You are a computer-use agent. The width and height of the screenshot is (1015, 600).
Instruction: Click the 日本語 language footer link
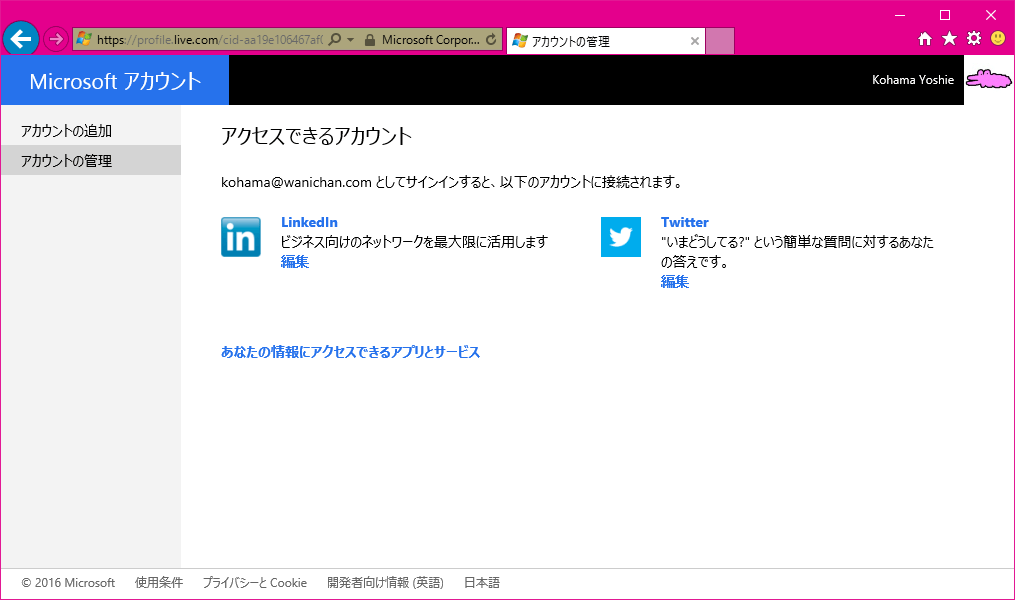(482, 583)
